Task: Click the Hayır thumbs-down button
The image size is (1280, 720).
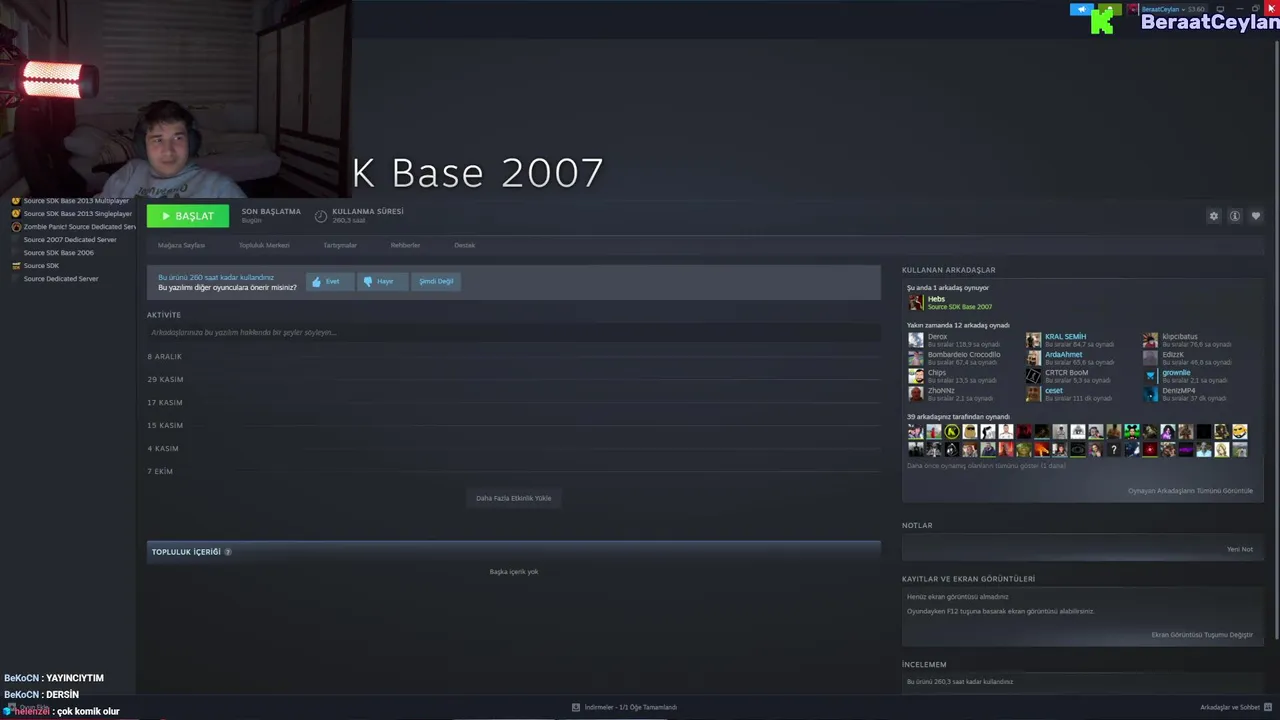Action: pos(382,282)
